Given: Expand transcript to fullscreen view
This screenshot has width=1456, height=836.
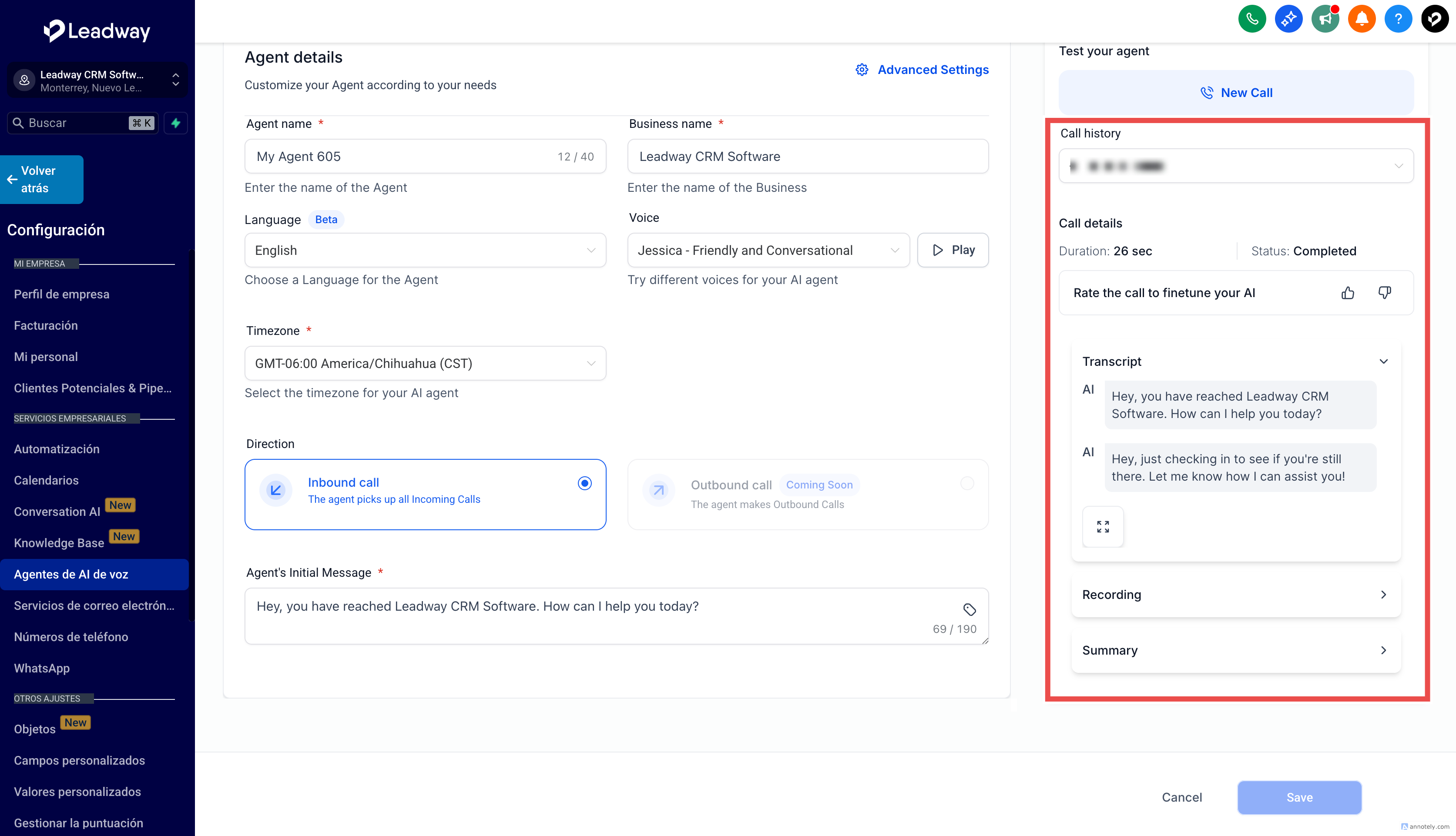Looking at the screenshot, I should (x=1102, y=526).
